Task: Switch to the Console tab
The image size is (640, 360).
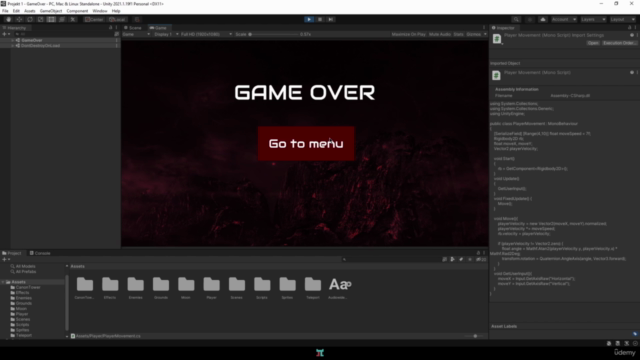Action: (40, 253)
